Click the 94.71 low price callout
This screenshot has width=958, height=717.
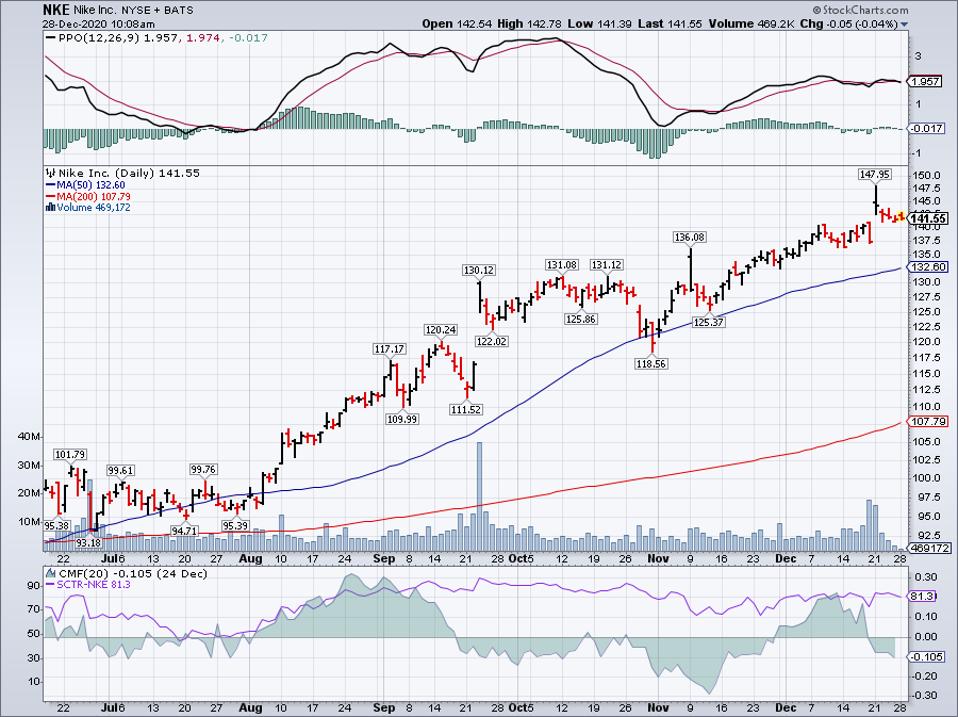pos(184,531)
